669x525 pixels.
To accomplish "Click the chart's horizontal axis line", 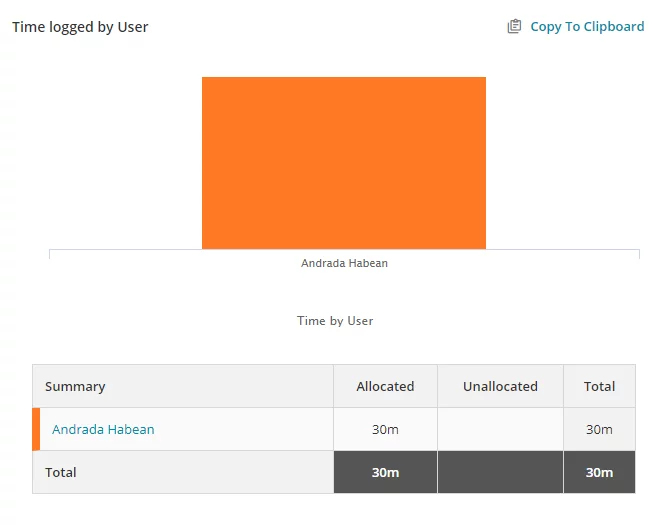I will click(x=344, y=249).
